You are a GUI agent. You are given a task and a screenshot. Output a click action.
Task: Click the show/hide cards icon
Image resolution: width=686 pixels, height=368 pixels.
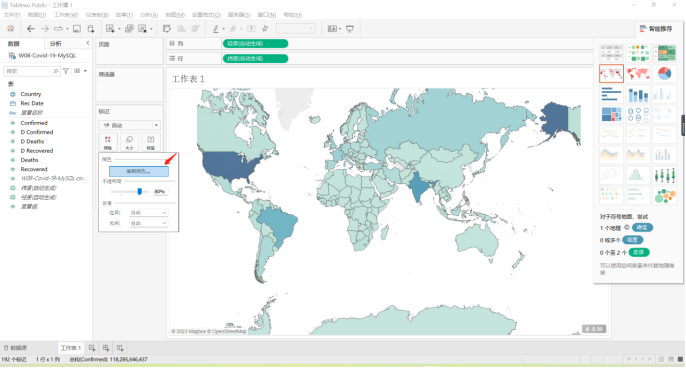point(332,29)
